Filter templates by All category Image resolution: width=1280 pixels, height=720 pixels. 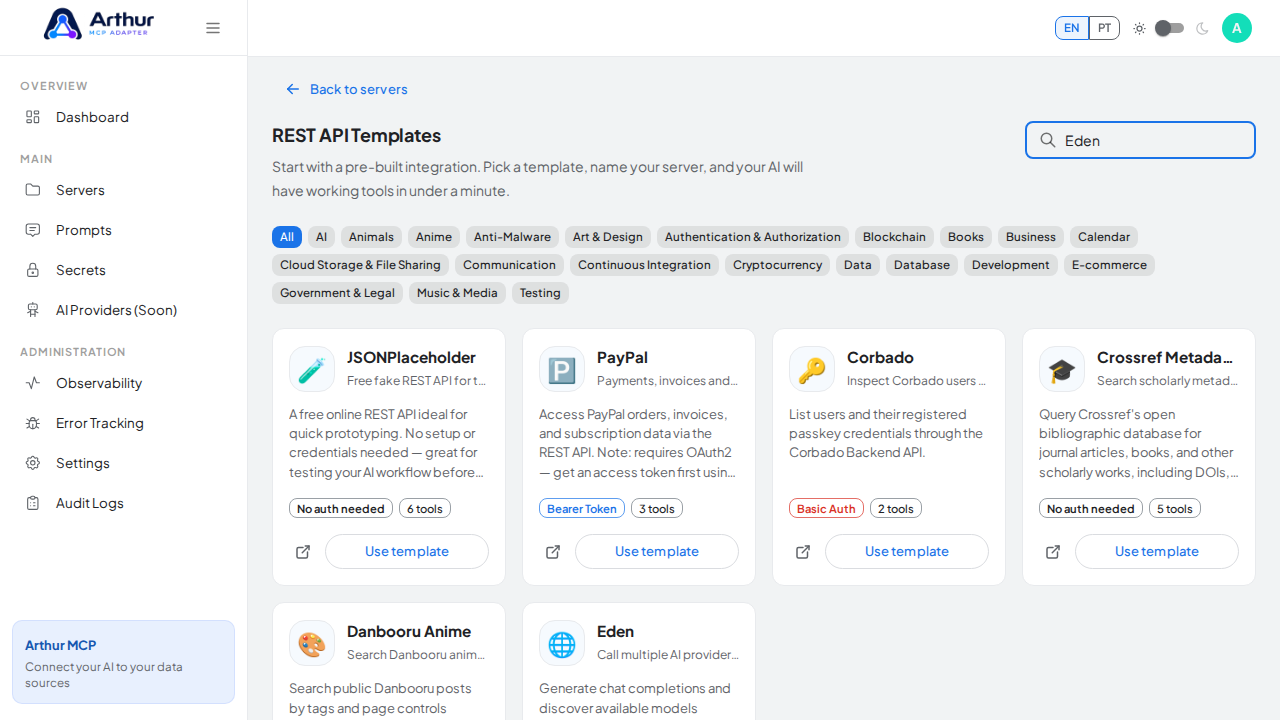[287, 237]
